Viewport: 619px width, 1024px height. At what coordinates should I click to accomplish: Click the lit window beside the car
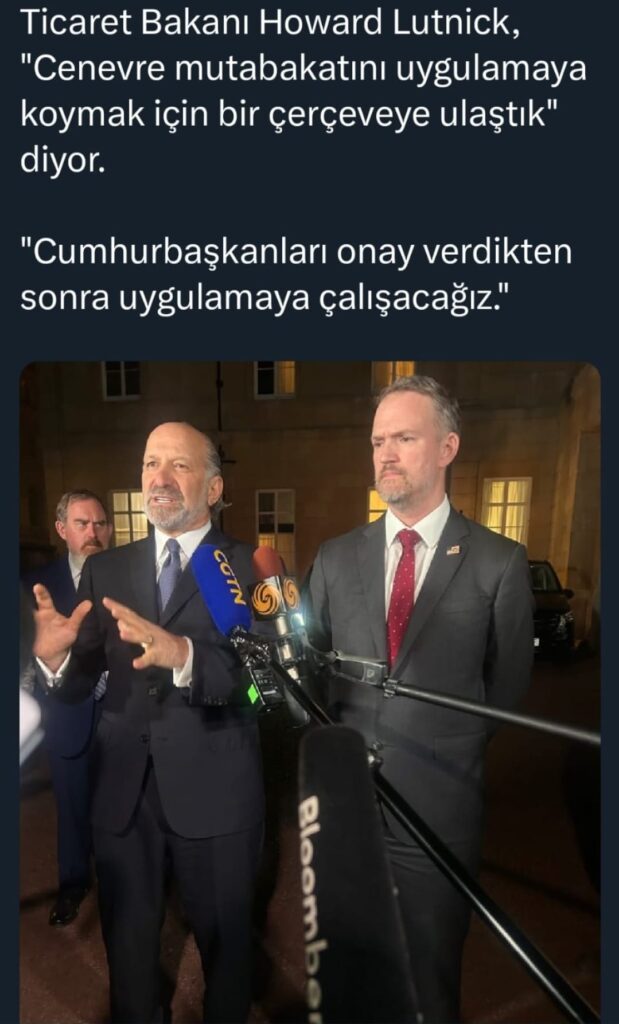506,509
